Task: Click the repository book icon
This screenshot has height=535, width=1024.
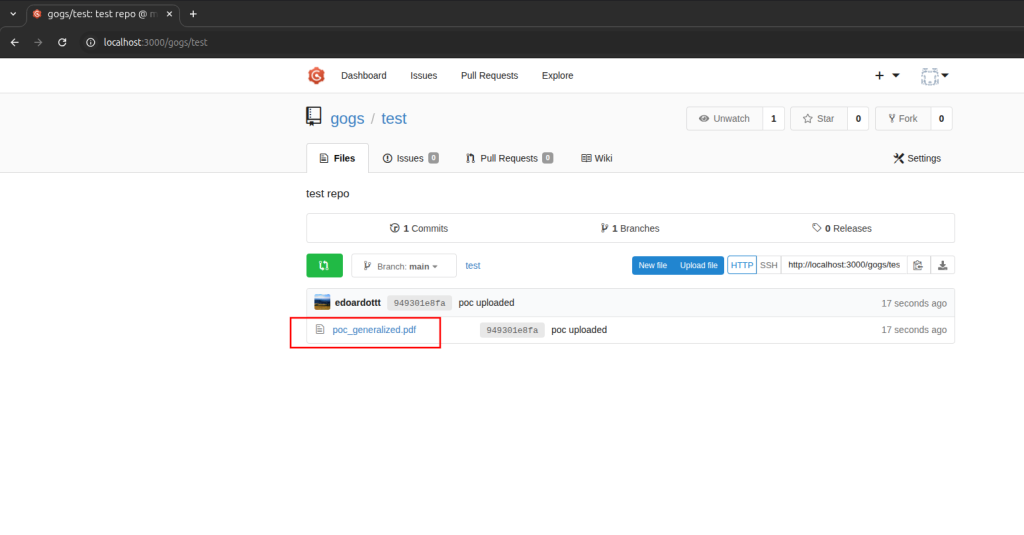Action: point(313,116)
